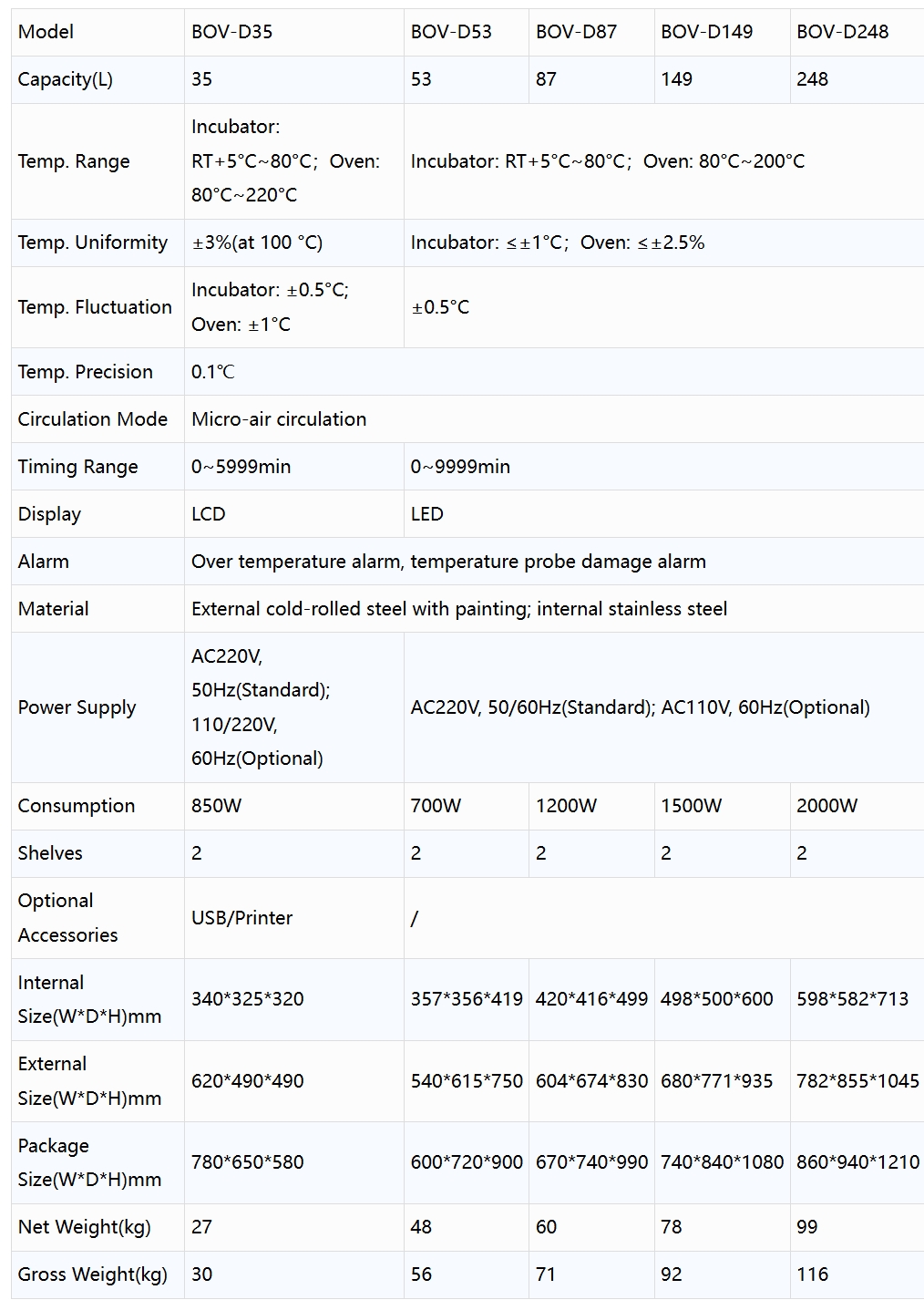
Task: Select the 0~5999min value
Action: point(241,467)
